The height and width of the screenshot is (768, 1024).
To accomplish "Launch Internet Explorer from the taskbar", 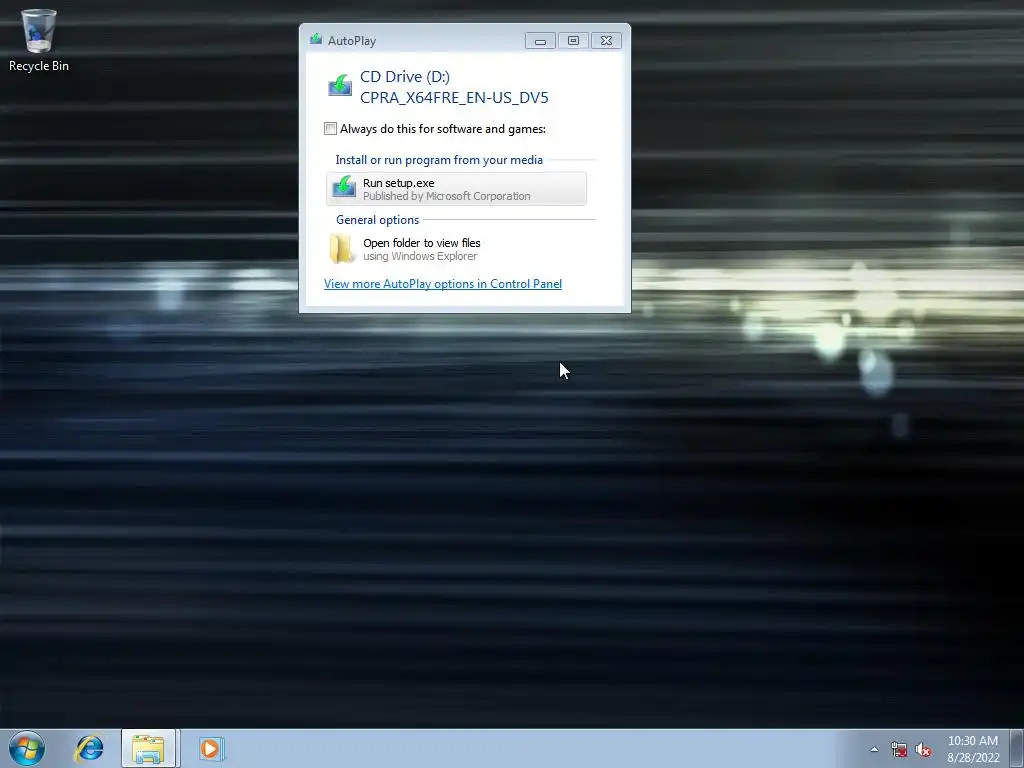I will pos(89,748).
